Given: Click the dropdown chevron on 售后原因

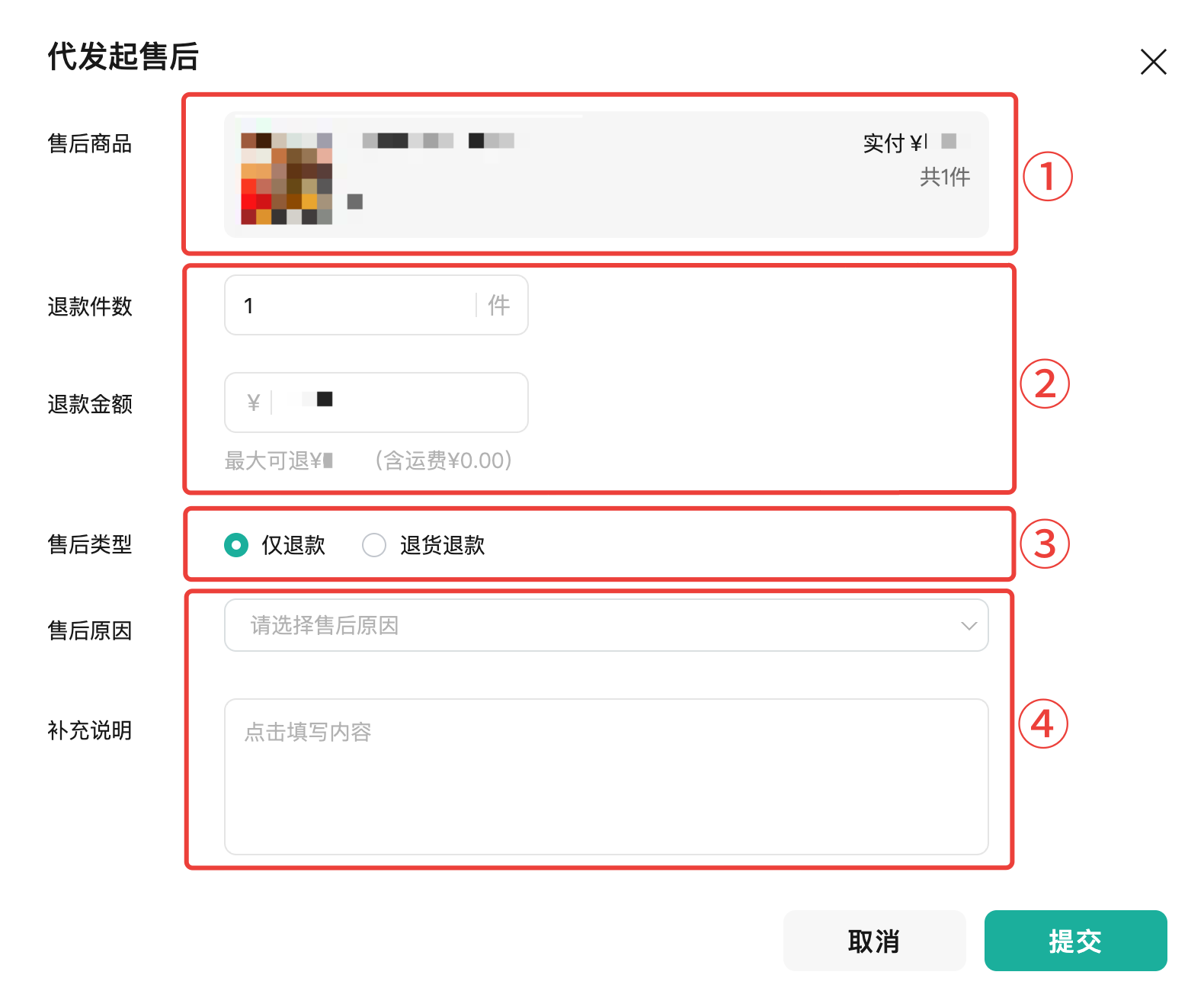Looking at the screenshot, I should [968, 625].
